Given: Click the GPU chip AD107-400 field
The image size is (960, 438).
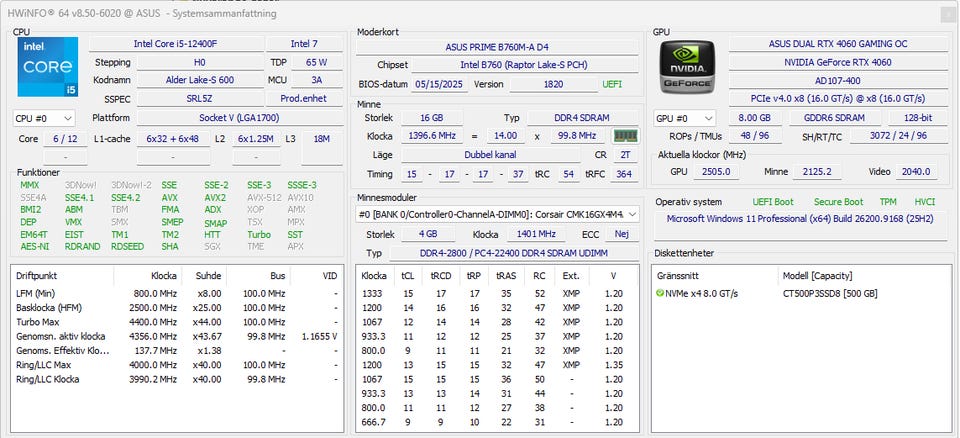Looking at the screenshot, I should pos(838,81).
